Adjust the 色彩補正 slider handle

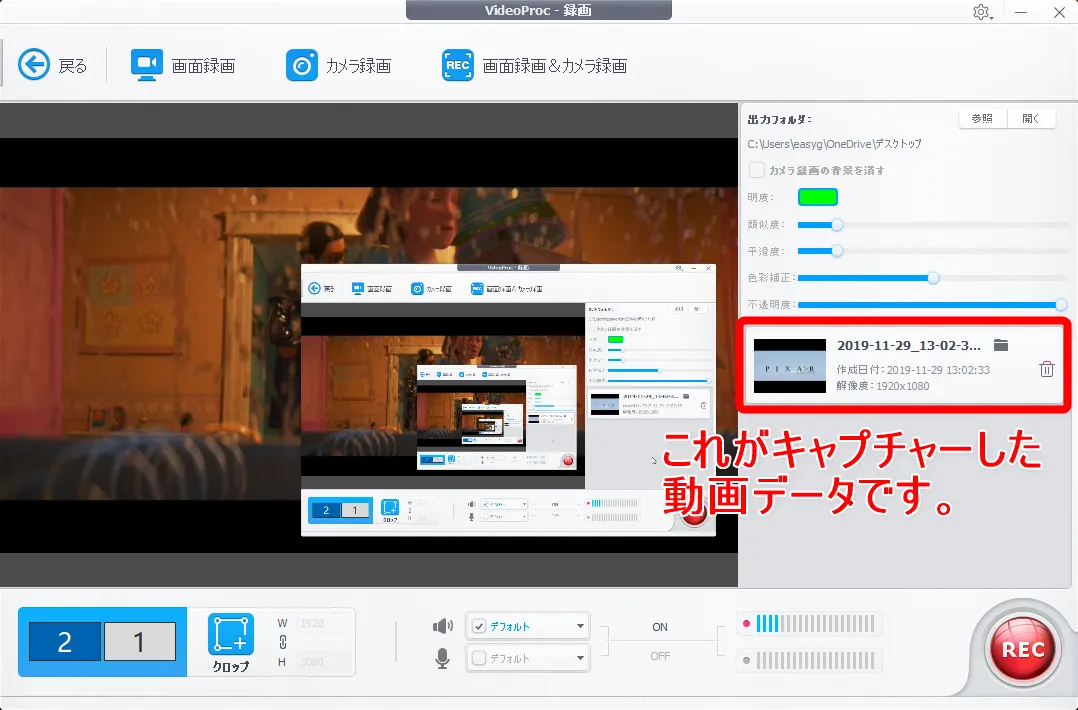pyautogui.click(x=933, y=278)
